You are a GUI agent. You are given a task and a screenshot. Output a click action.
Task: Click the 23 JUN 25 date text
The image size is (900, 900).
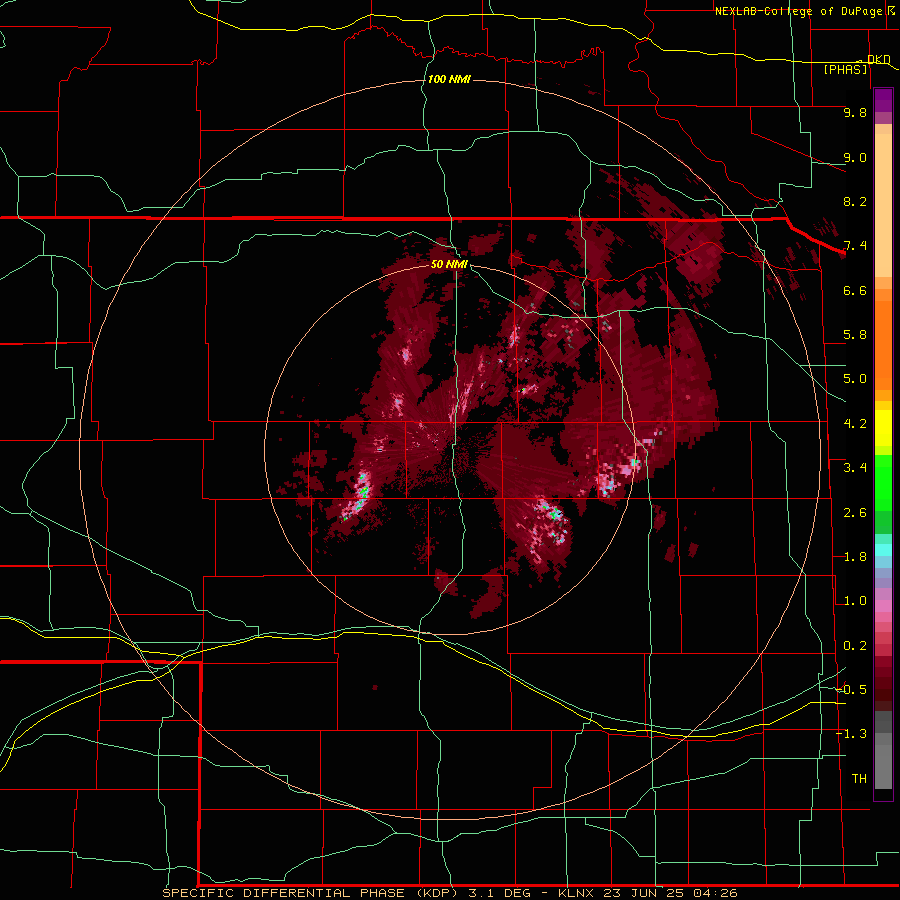(x=643, y=893)
